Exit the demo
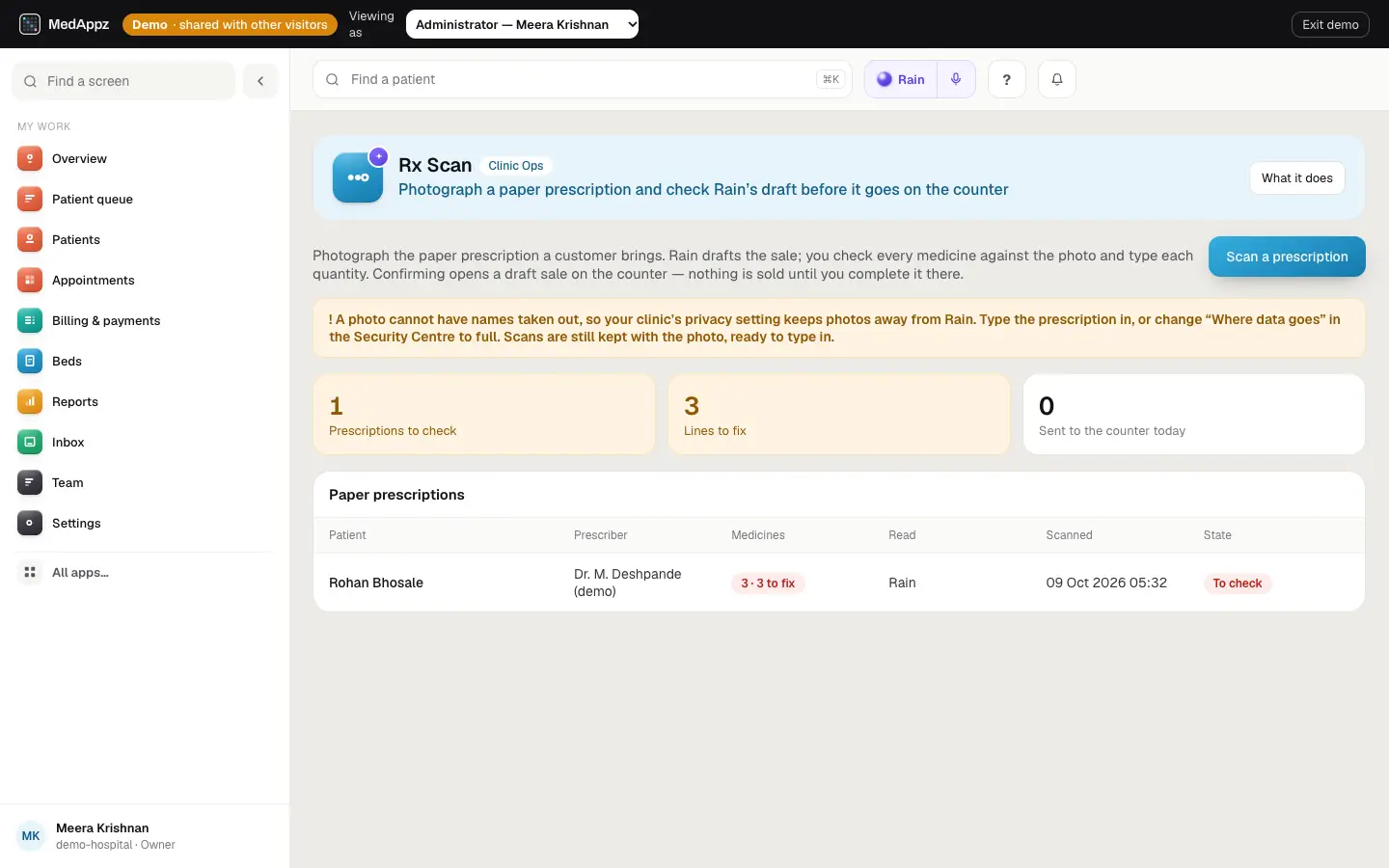This screenshot has height=868, width=1389. click(1330, 24)
